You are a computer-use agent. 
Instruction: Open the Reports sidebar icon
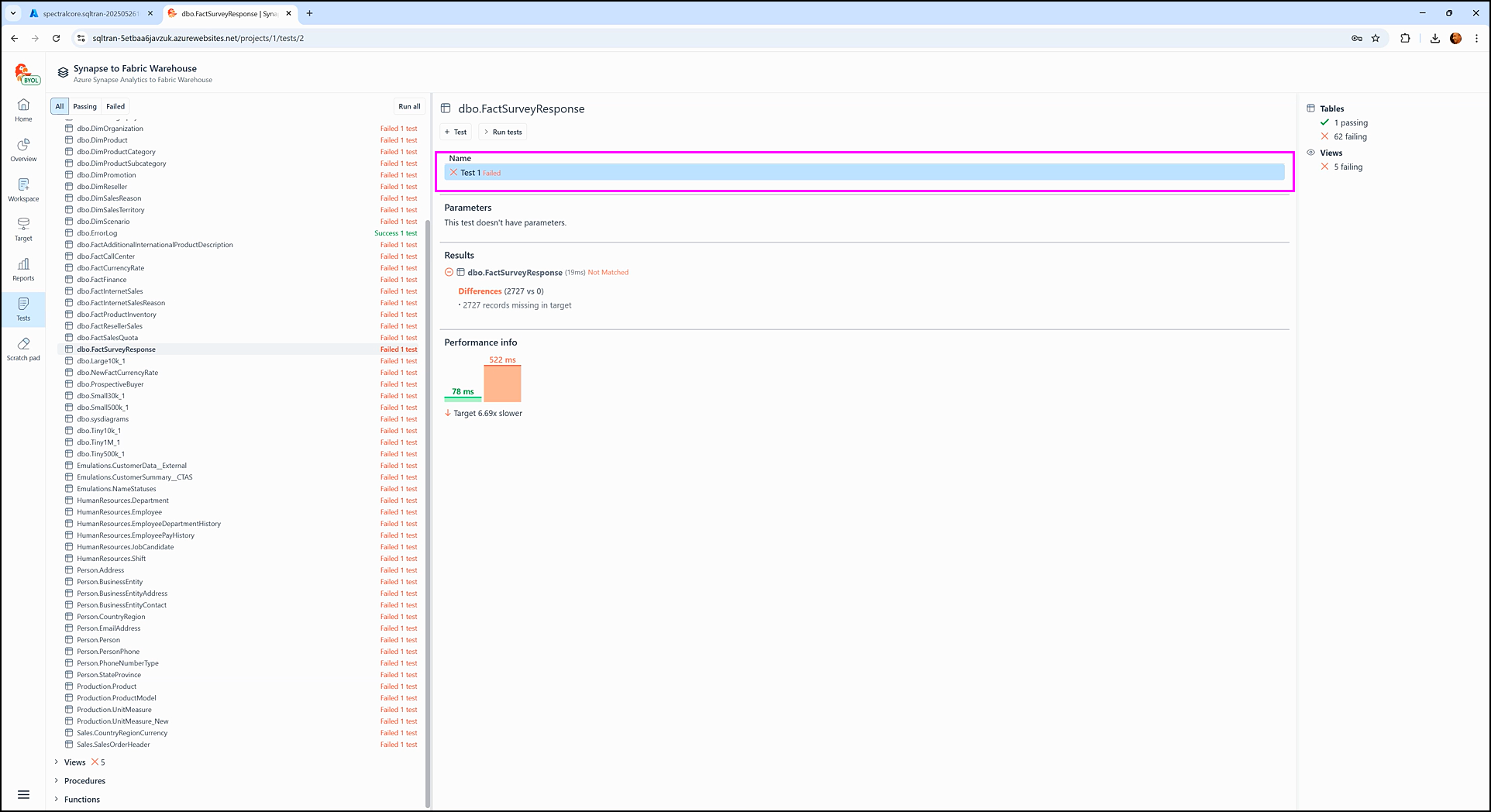(23, 269)
